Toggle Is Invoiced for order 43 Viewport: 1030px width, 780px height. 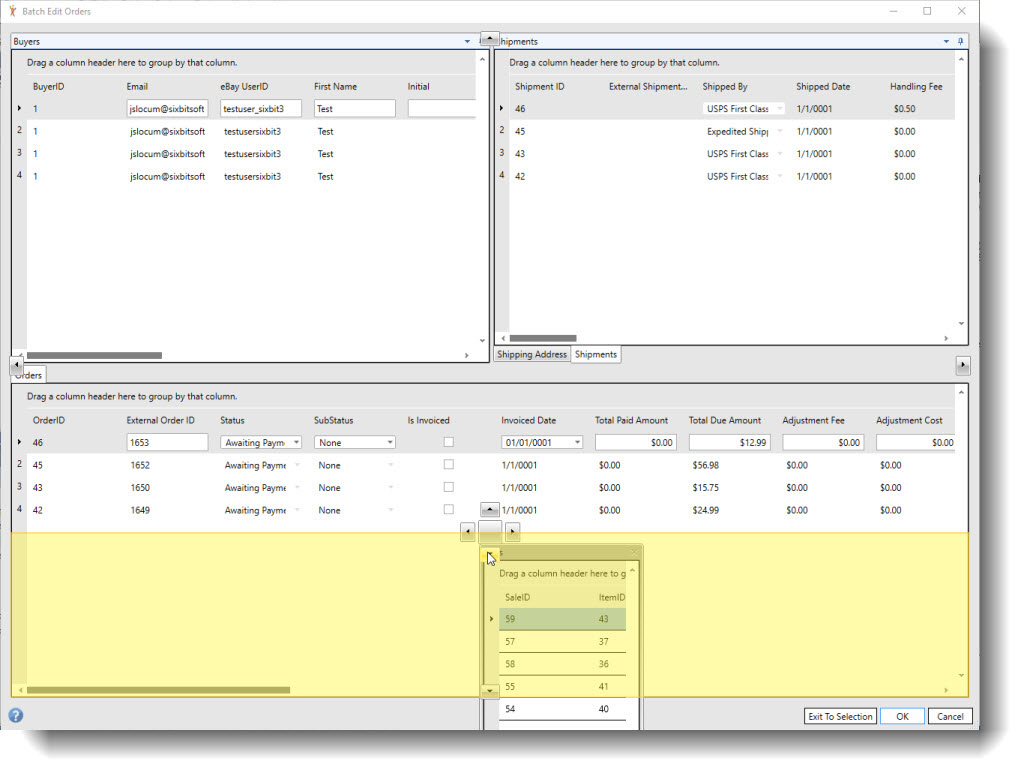pyautogui.click(x=449, y=488)
